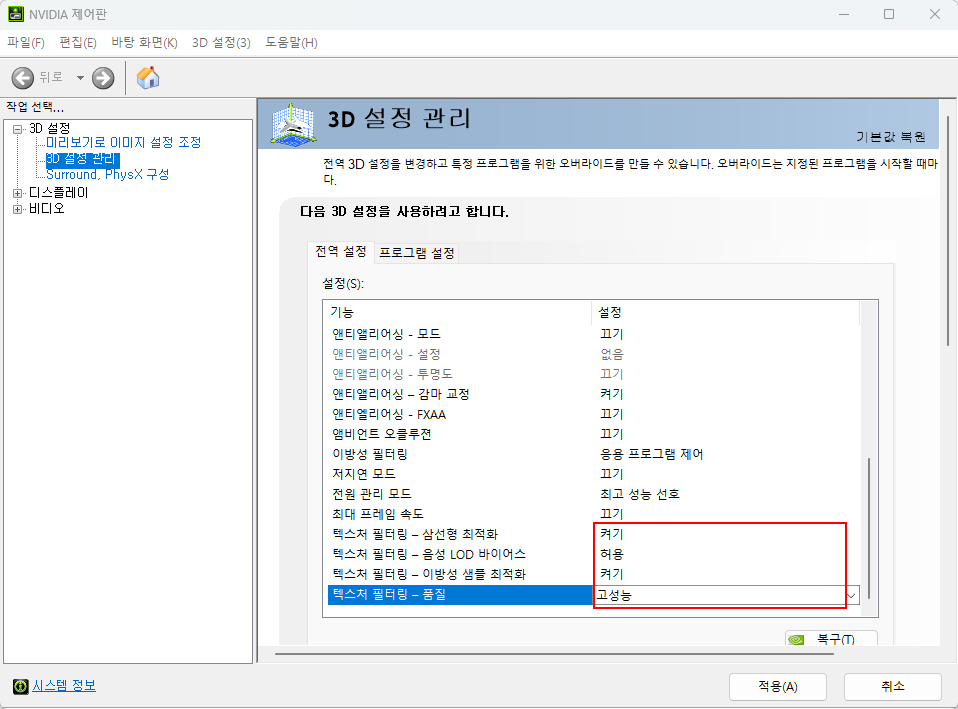Select the 저지연 모드 row
Screen dimensions: 958x709
(x=593, y=474)
